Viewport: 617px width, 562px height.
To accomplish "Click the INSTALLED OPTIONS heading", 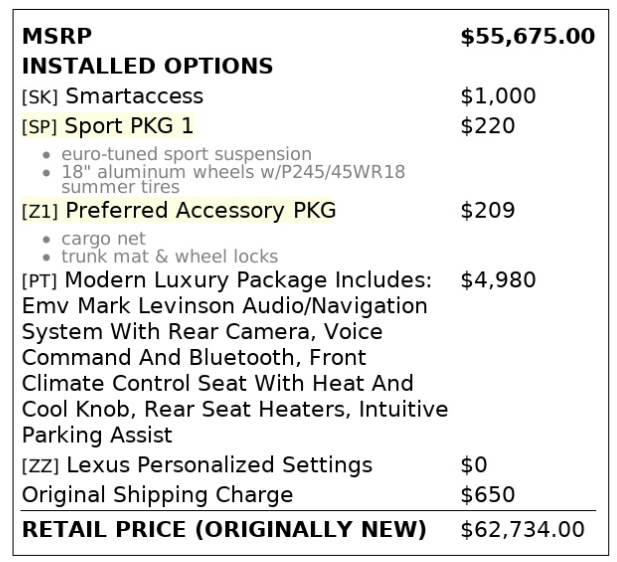I will pyautogui.click(x=147, y=66).
